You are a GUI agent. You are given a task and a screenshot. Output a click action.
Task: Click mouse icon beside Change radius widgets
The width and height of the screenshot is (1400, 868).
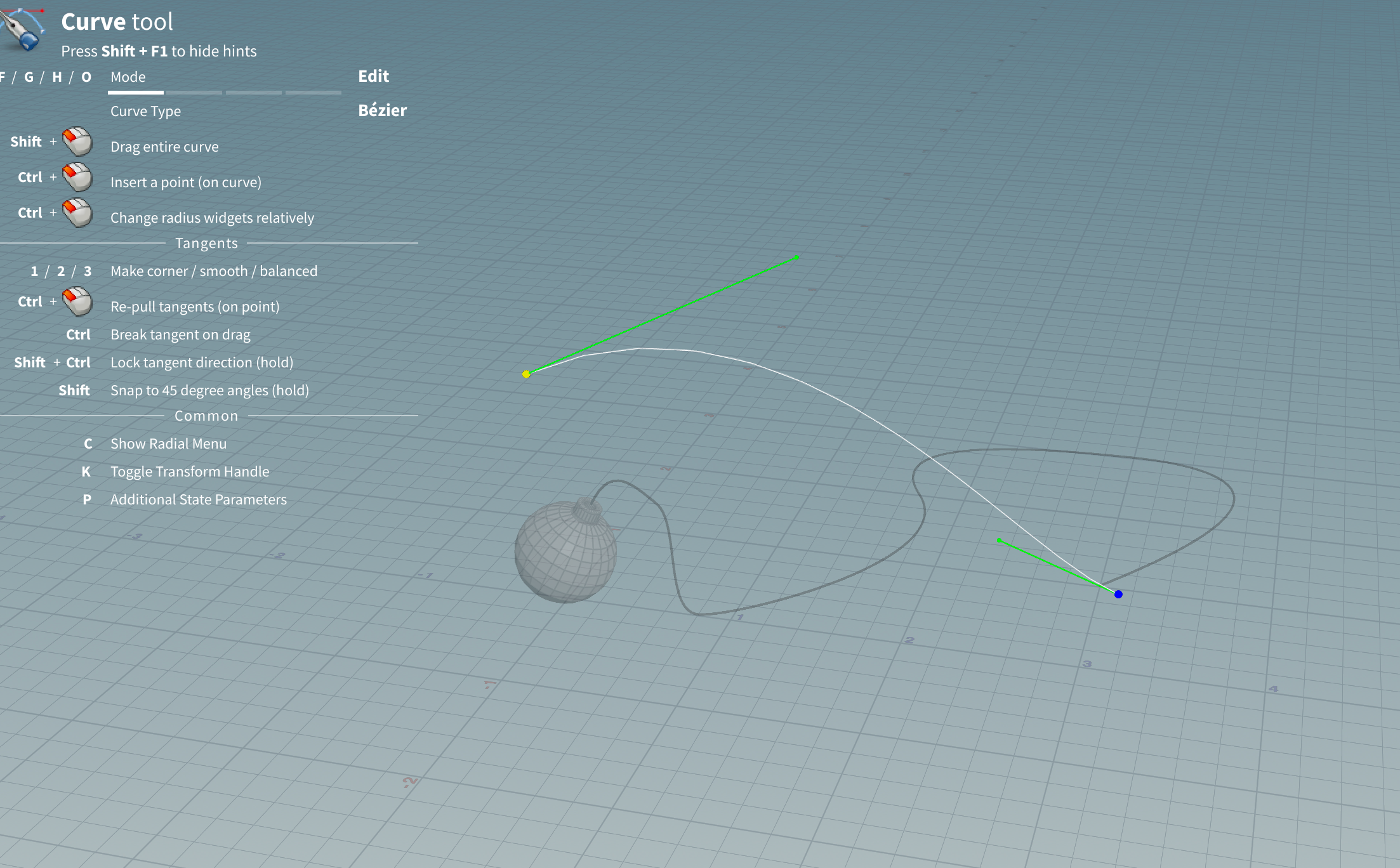point(78,213)
